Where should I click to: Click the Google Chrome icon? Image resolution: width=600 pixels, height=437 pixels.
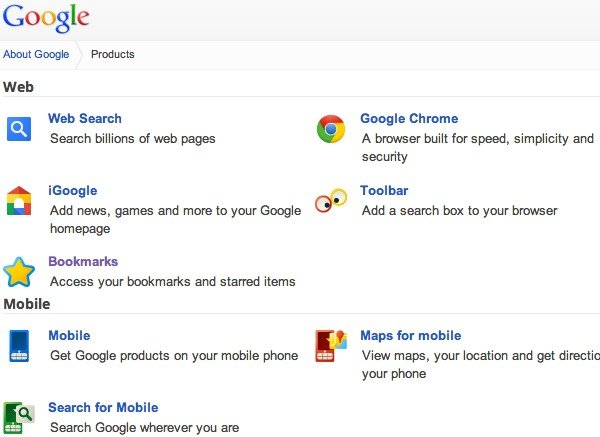point(331,129)
